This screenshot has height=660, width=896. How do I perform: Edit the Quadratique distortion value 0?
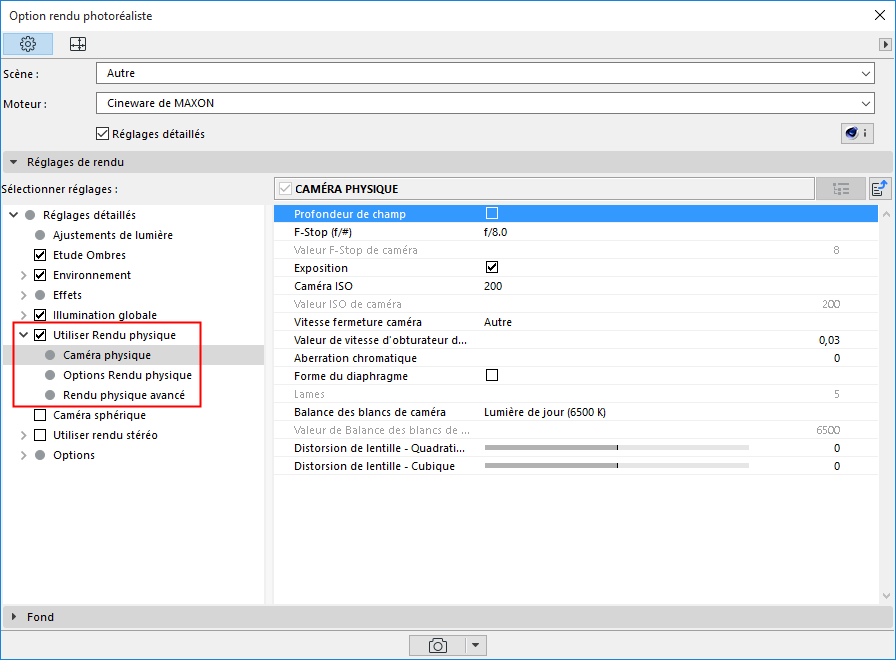coord(837,448)
